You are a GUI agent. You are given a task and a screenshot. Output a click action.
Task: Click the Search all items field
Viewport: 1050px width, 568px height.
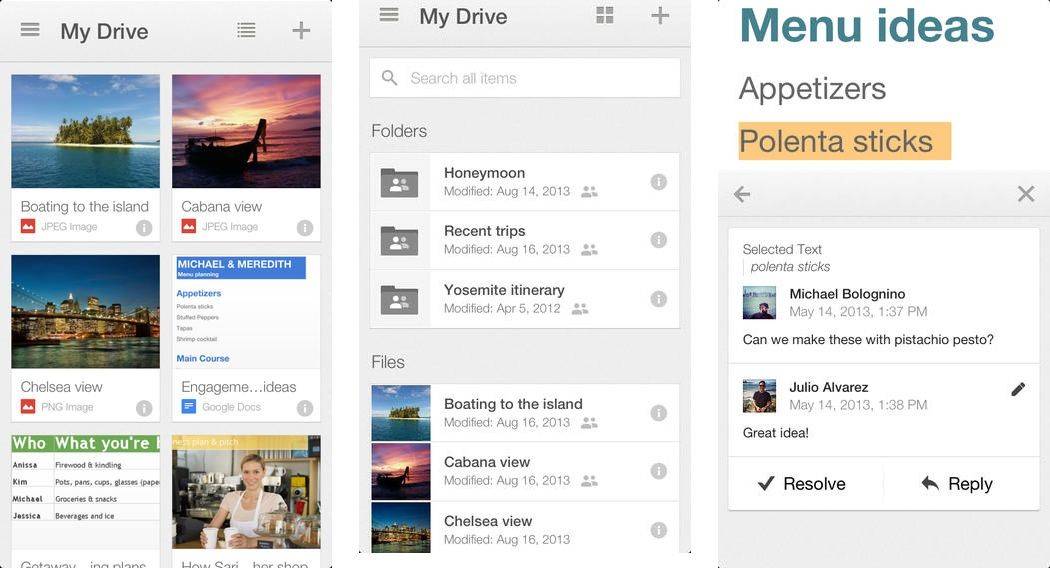(524, 78)
